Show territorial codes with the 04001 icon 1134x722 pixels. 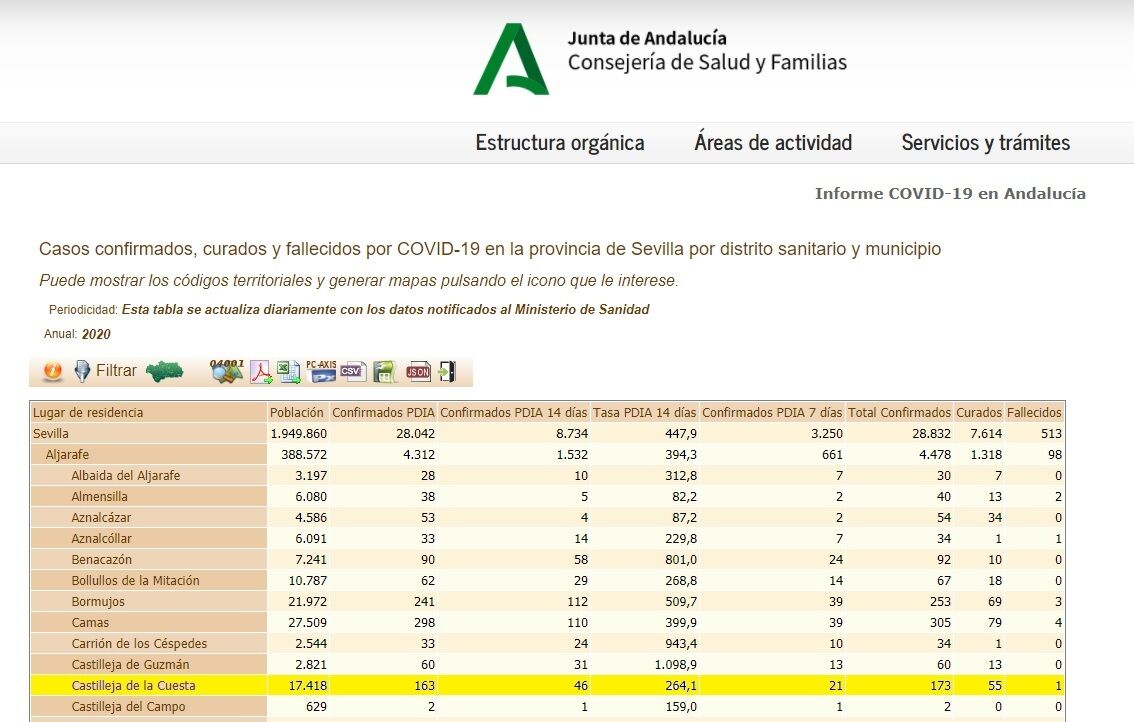(x=227, y=371)
